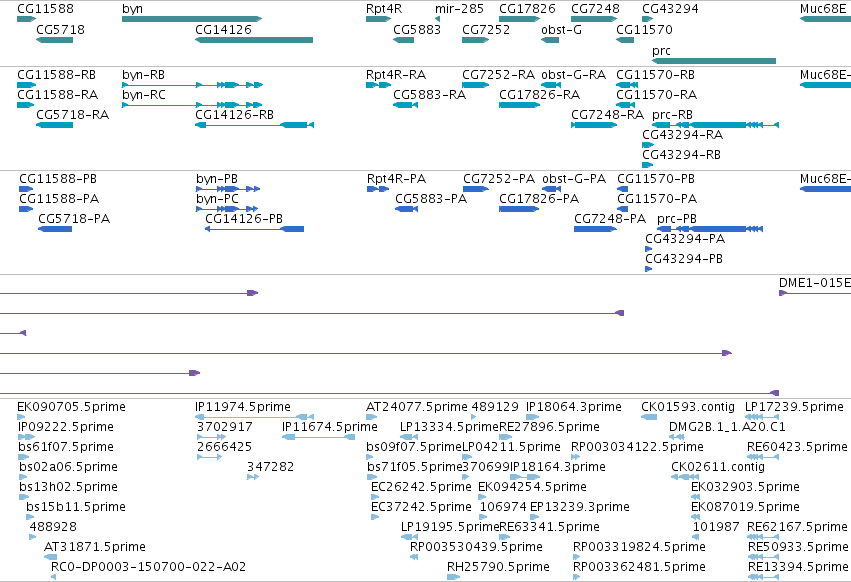Select transcript CG11588-RB
The height and width of the screenshot is (582, 851).
[x=27, y=85]
